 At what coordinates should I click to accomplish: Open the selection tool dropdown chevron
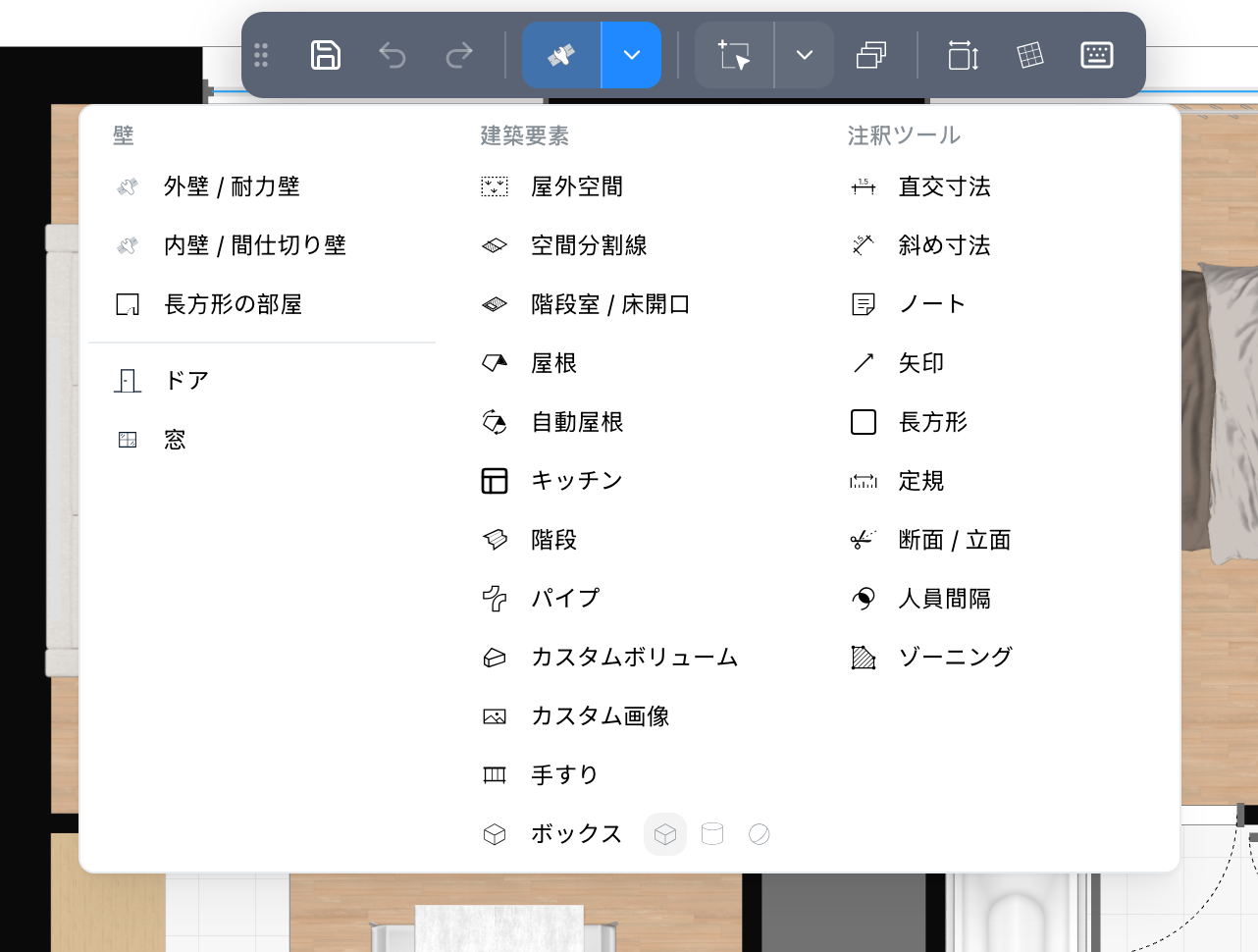[x=805, y=55]
